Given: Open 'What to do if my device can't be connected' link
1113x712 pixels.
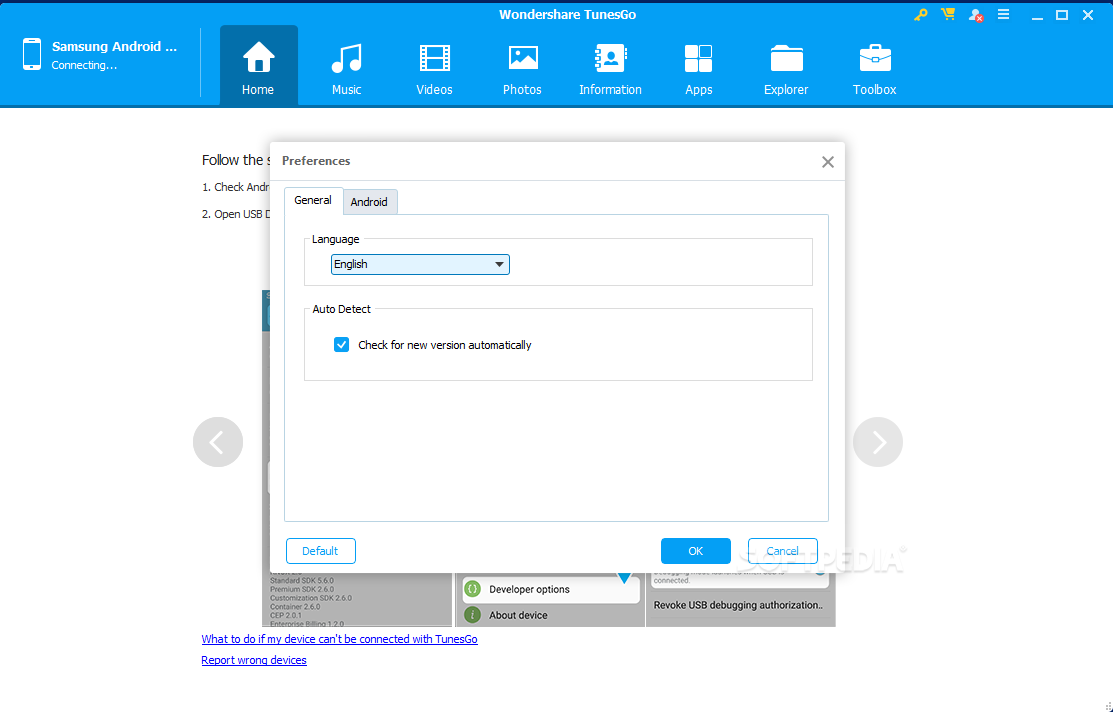Looking at the screenshot, I should click(339, 639).
